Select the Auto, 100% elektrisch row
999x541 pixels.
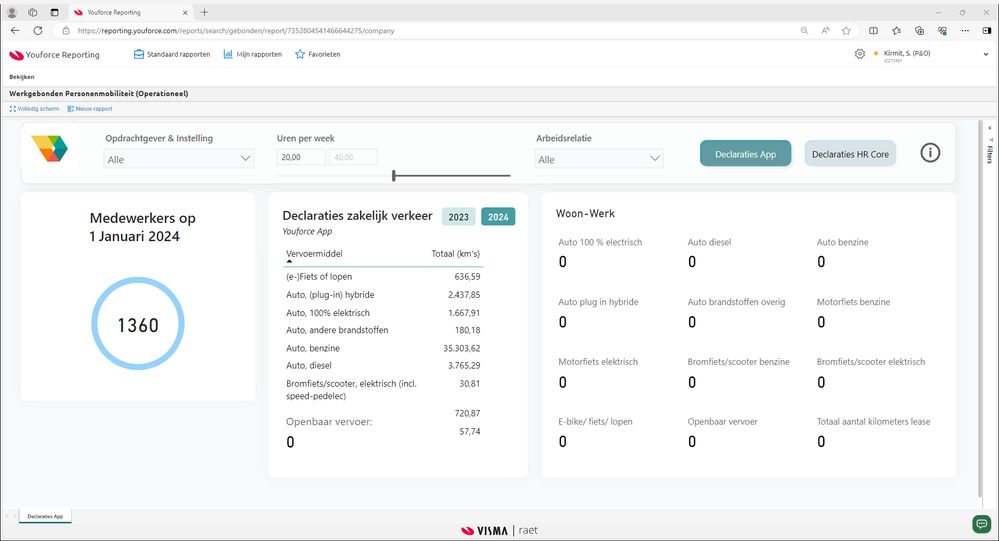pos(383,313)
